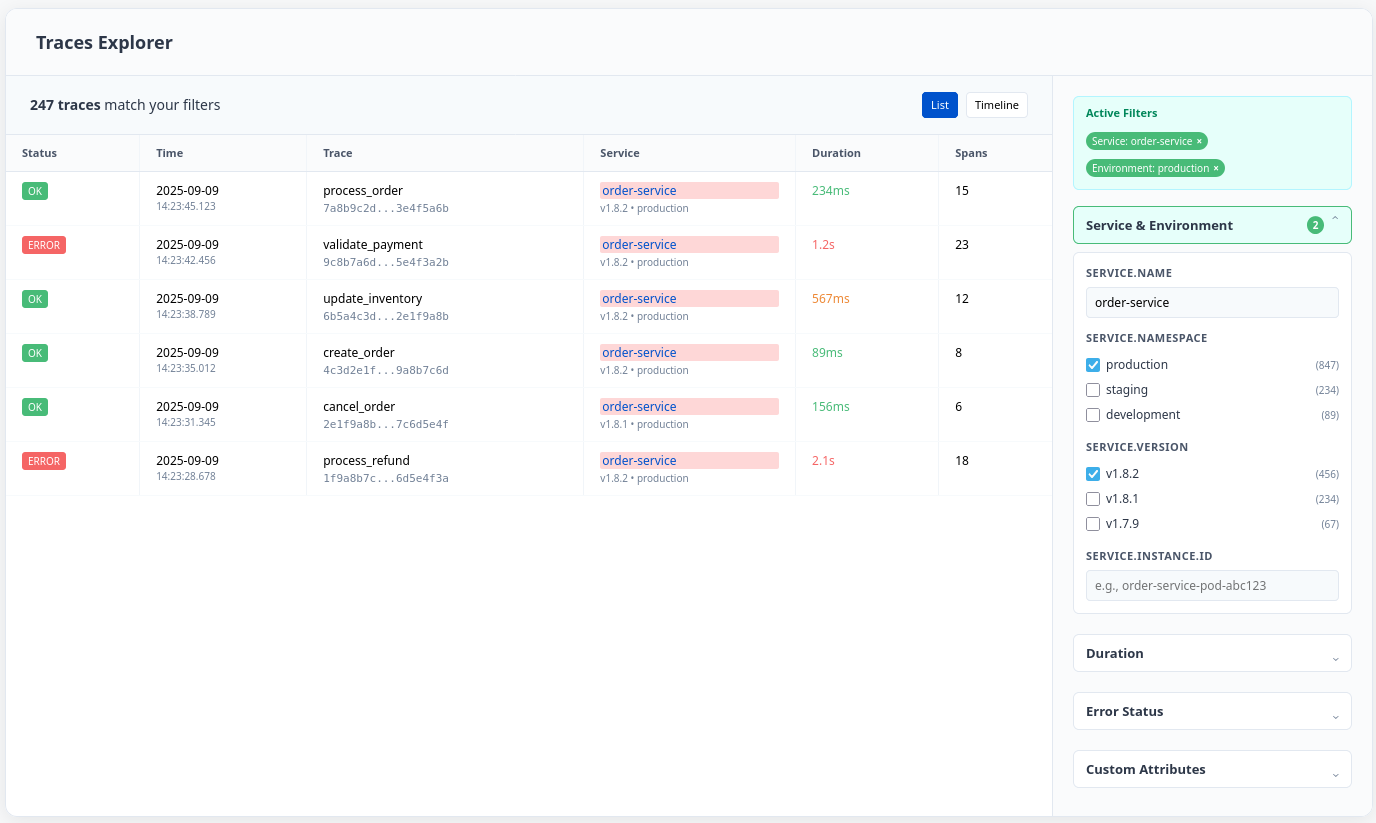1376x823 pixels.
Task: Remove the Environment: production filter chip
Action: tap(1216, 168)
